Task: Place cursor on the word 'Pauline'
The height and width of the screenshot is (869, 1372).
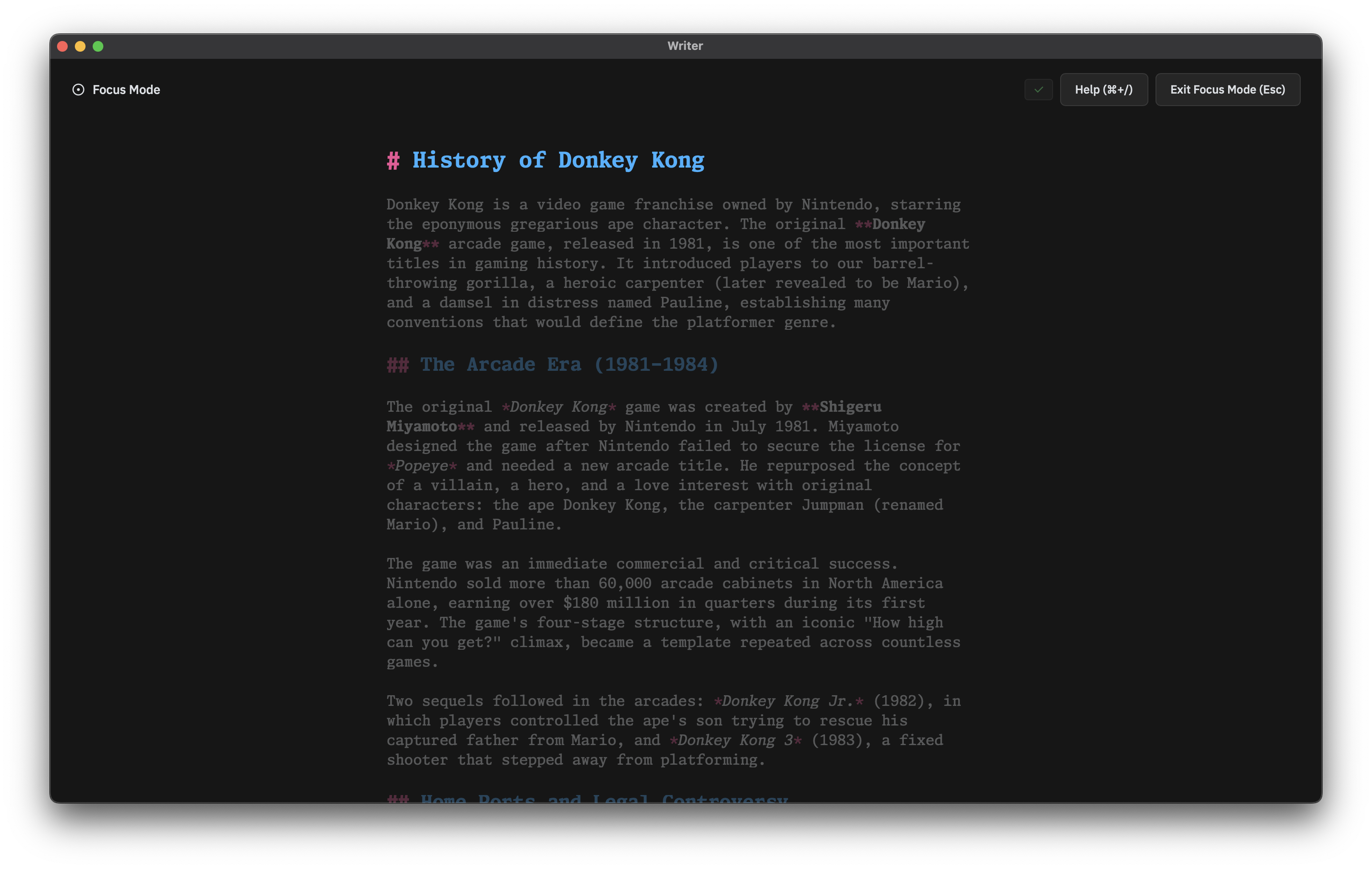Action: (x=690, y=303)
